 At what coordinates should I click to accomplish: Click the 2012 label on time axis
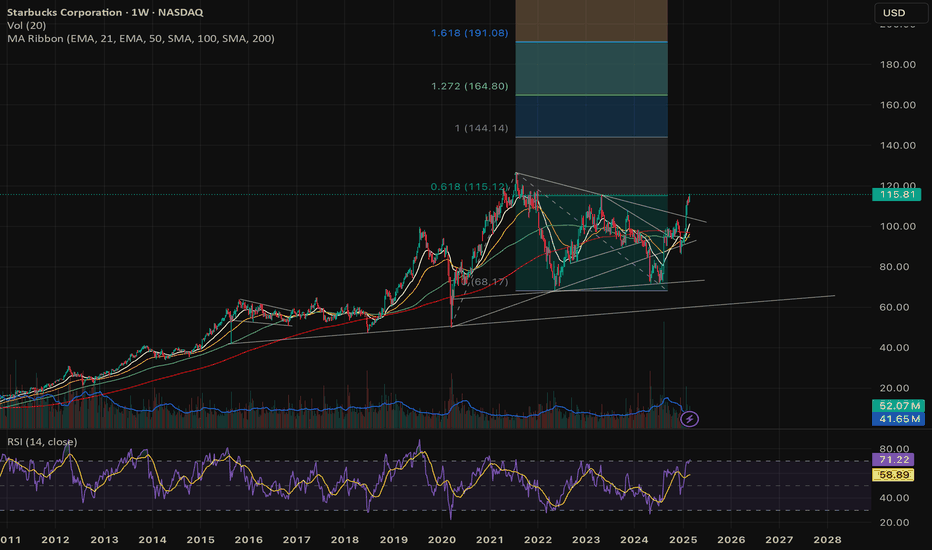[x=55, y=540]
